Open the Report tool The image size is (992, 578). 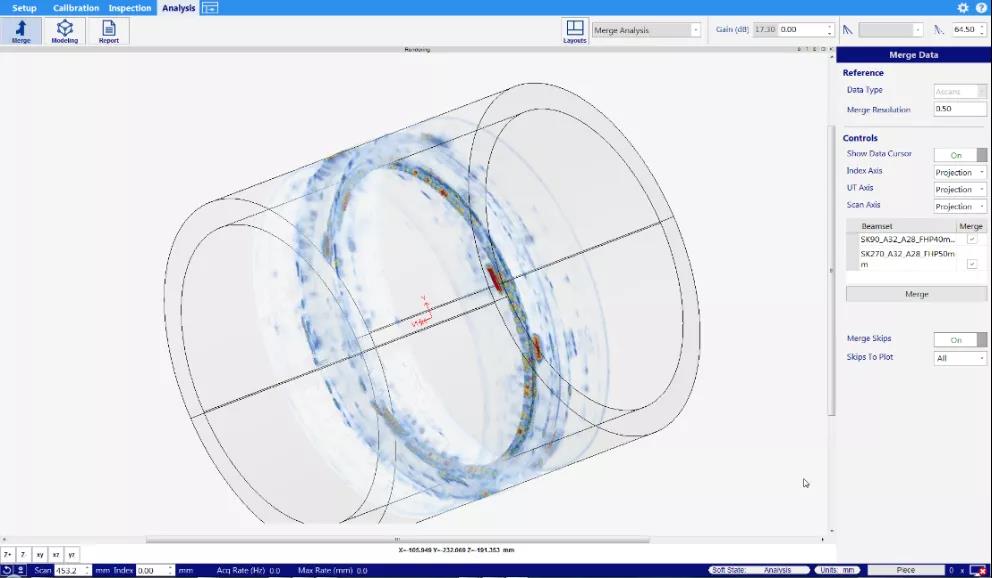click(109, 31)
